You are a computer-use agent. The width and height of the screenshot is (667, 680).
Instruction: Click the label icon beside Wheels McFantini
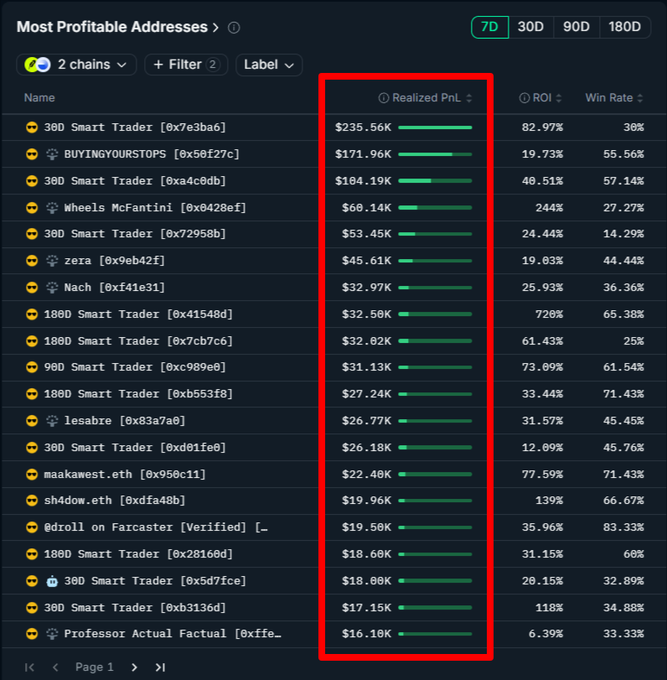click(52, 208)
